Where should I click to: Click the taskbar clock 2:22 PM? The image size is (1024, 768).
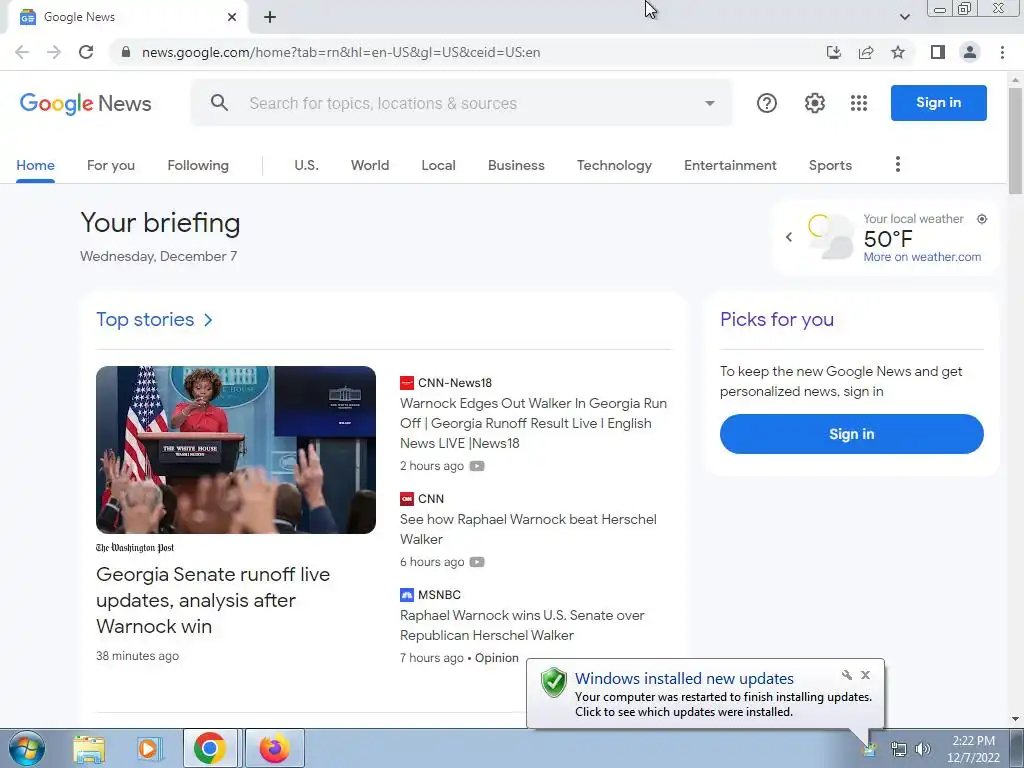pyautogui.click(x=973, y=749)
